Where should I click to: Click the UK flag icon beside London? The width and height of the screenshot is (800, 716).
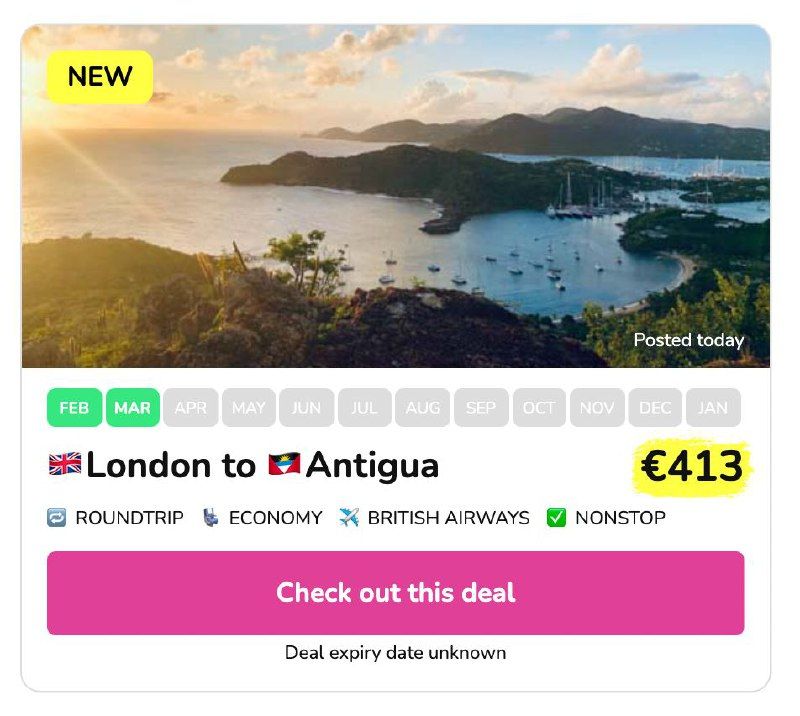[x=65, y=464]
